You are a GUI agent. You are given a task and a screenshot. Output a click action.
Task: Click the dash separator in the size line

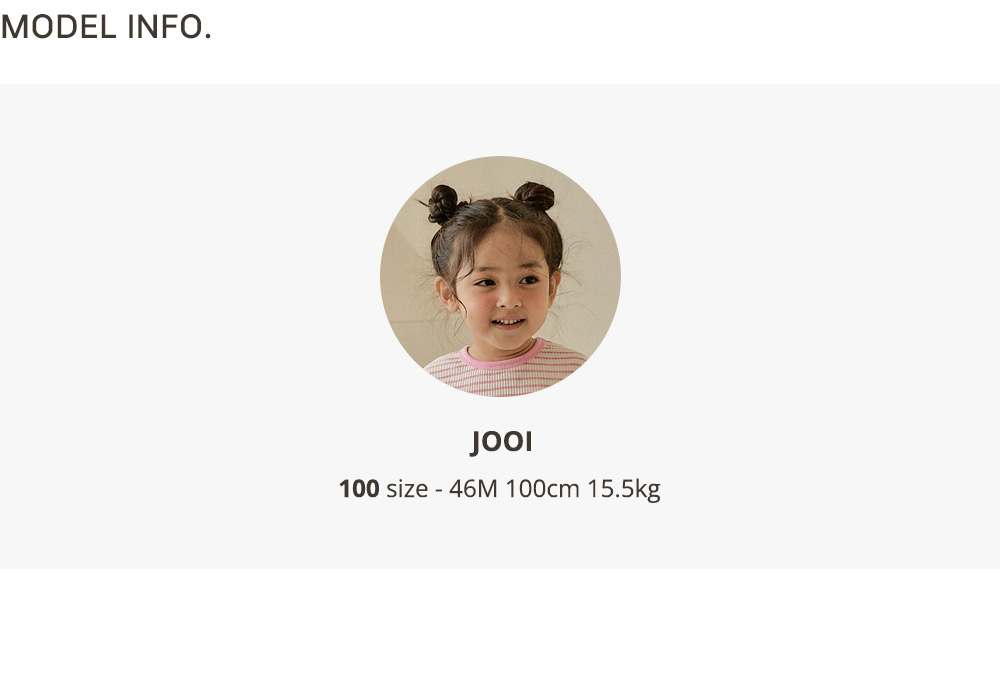[x=439, y=490]
